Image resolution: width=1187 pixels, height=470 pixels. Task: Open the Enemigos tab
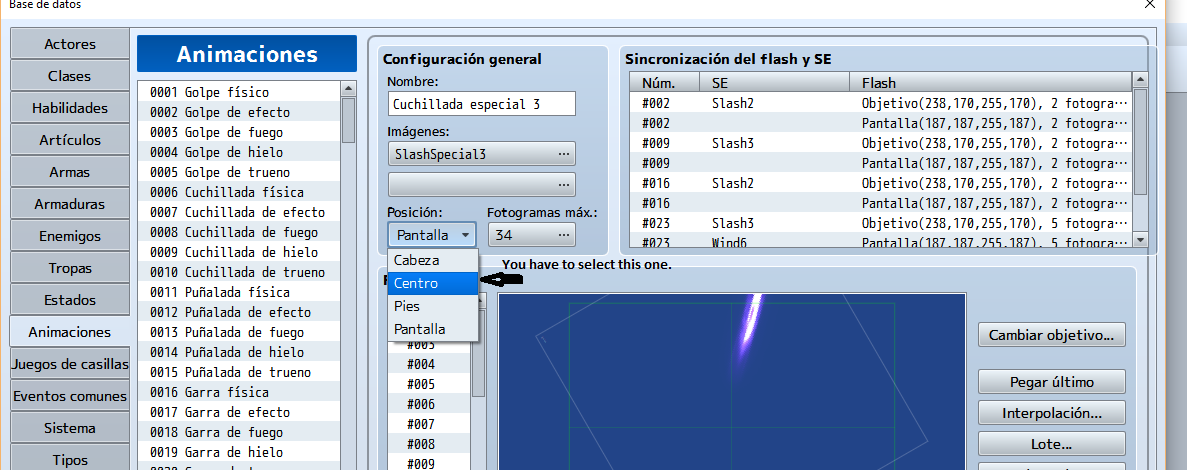[x=70, y=236]
